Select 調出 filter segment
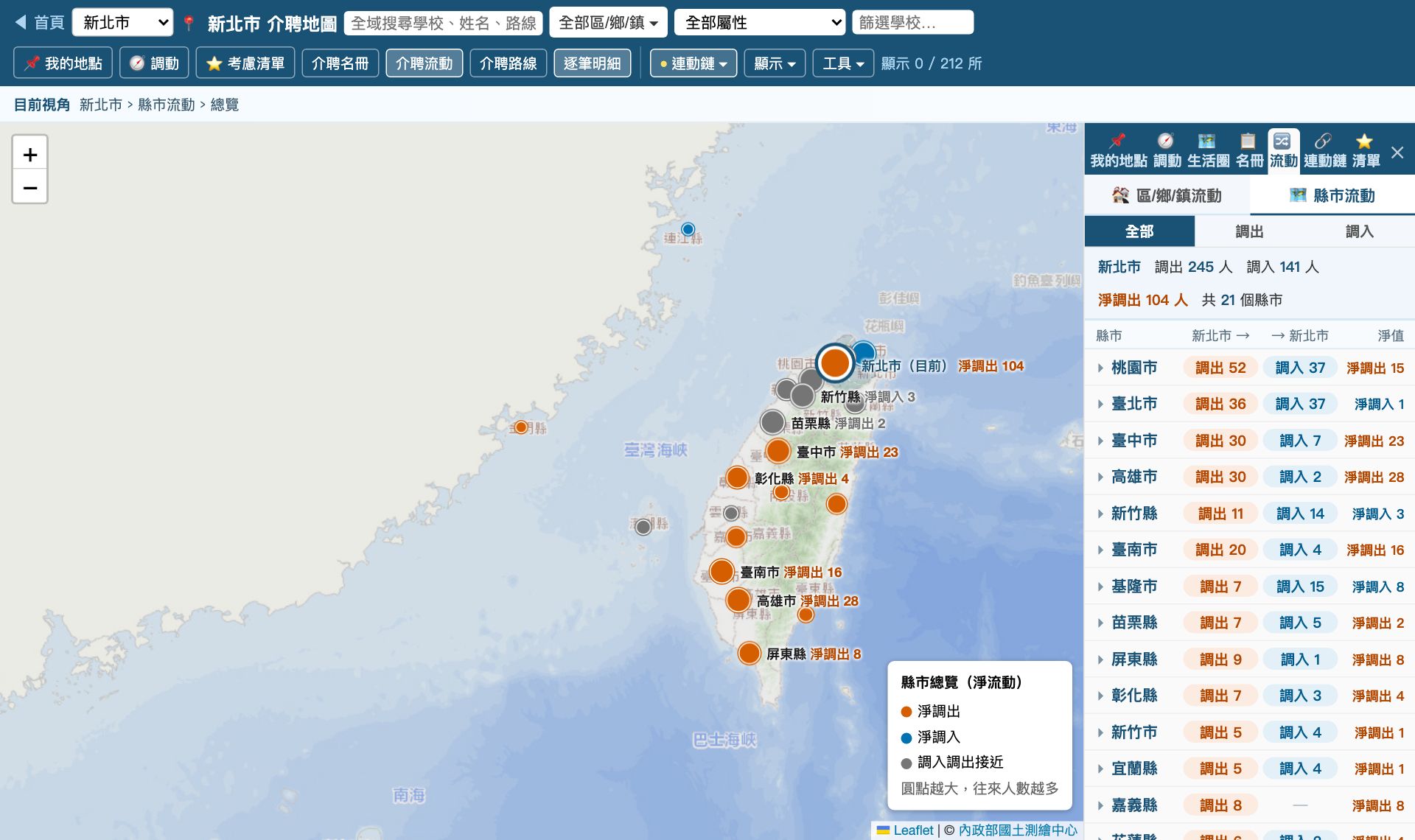This screenshot has height=840, width=1415. pos(1249,231)
